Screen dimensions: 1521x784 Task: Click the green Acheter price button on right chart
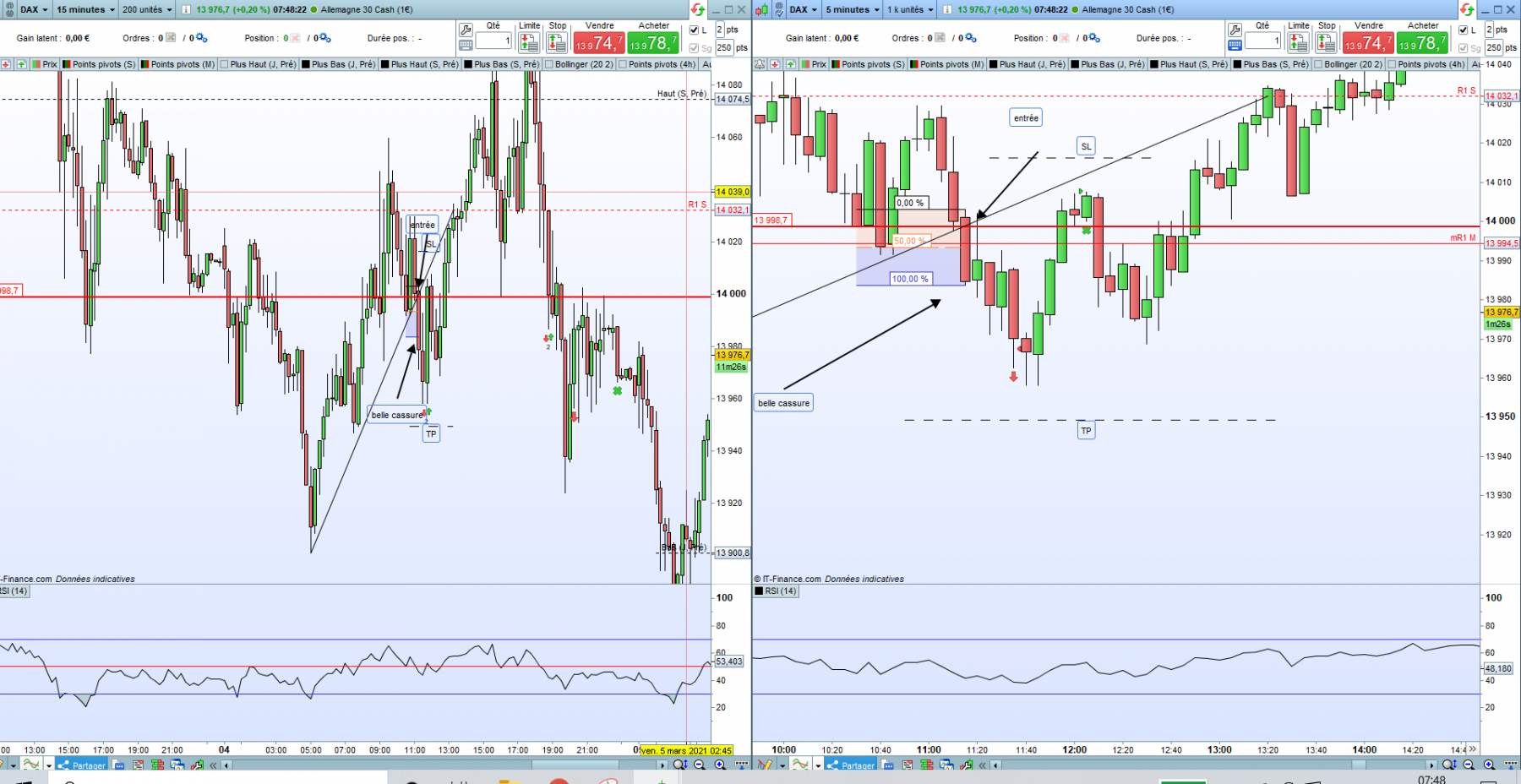pos(1422,41)
